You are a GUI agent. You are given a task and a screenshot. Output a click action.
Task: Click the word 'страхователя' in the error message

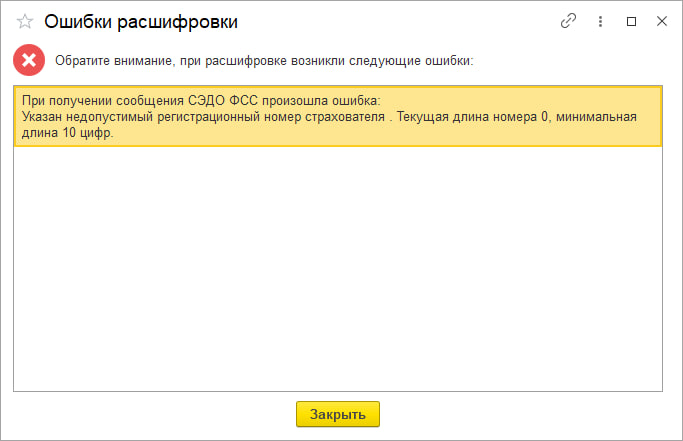(345, 117)
